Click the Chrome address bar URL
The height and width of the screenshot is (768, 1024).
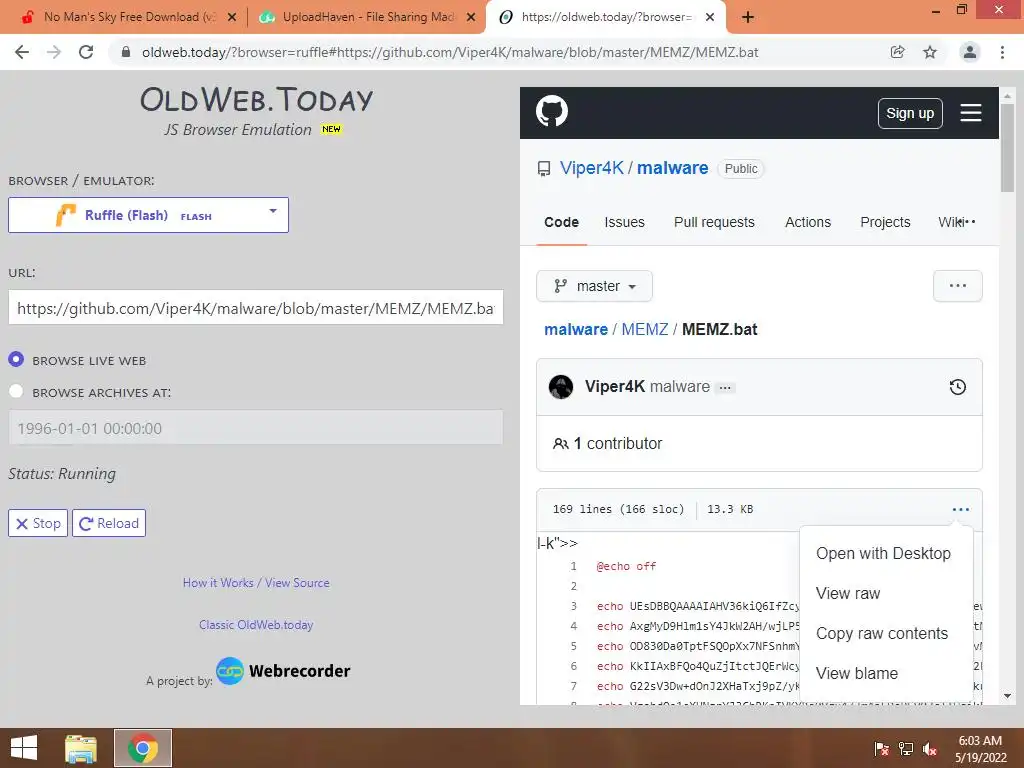[450, 52]
